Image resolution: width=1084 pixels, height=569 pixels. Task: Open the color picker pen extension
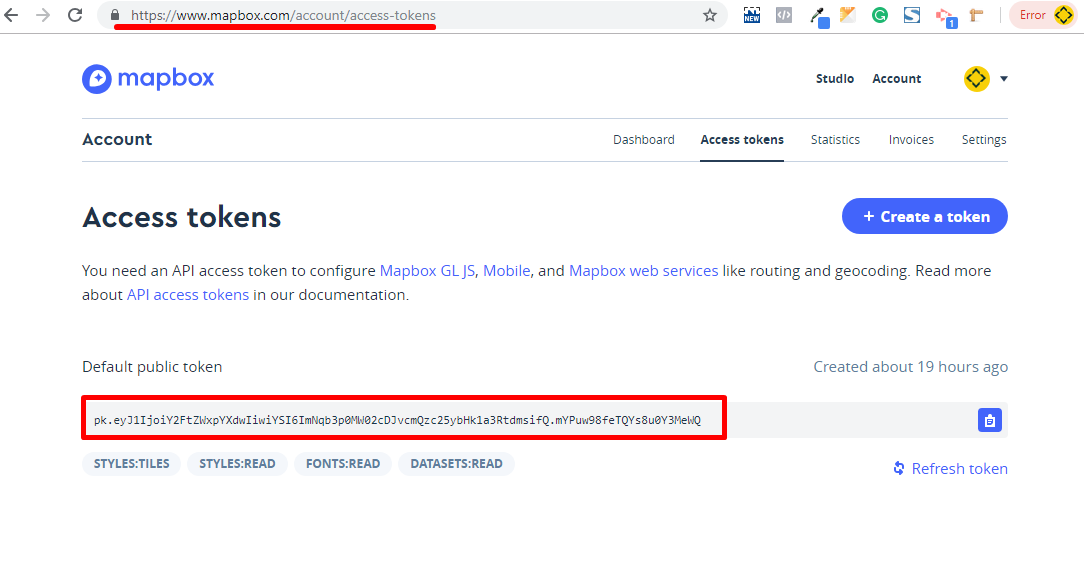tap(819, 17)
